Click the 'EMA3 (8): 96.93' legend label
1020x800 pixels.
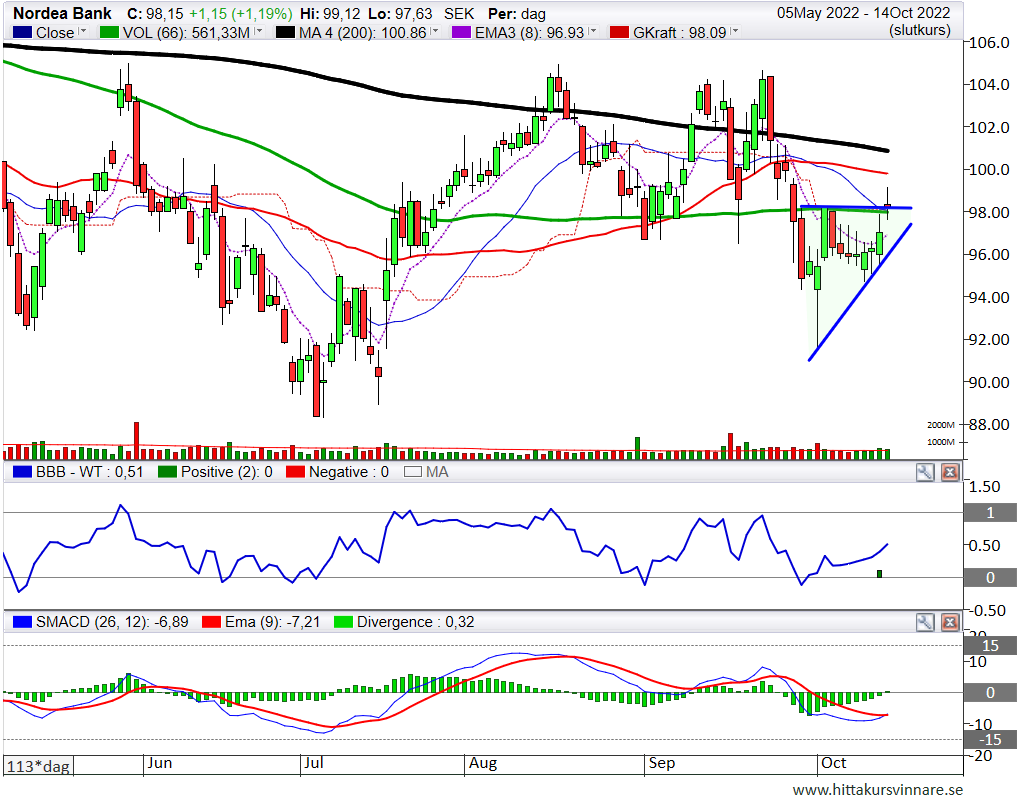coord(529,32)
